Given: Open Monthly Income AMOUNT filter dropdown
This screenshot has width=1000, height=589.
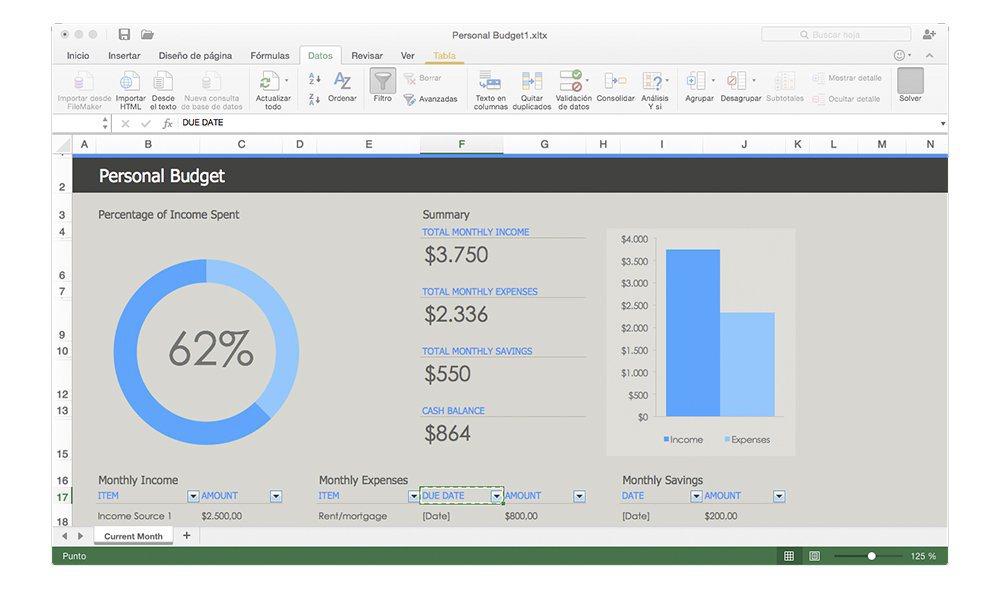Looking at the screenshot, I should click(x=276, y=496).
